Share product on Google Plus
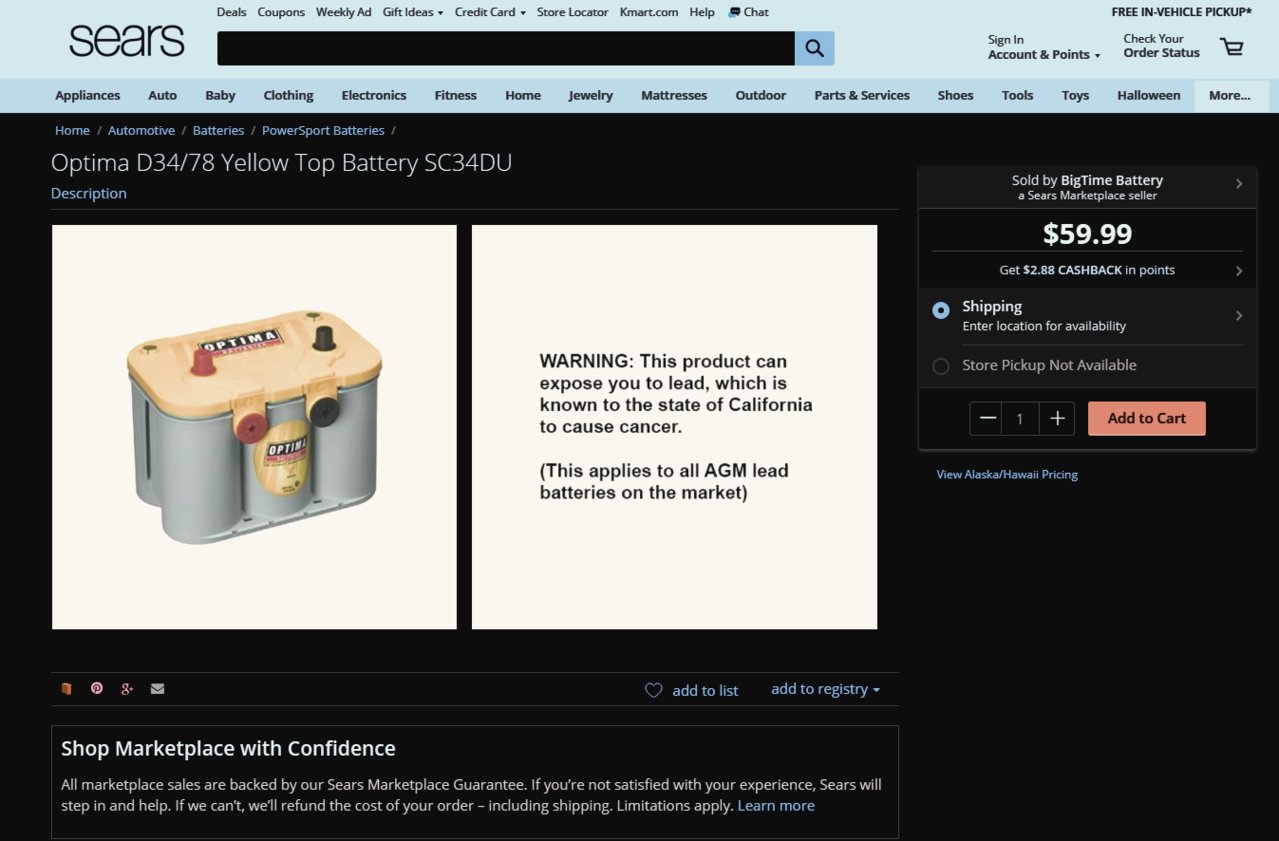1279x841 pixels. (127, 688)
